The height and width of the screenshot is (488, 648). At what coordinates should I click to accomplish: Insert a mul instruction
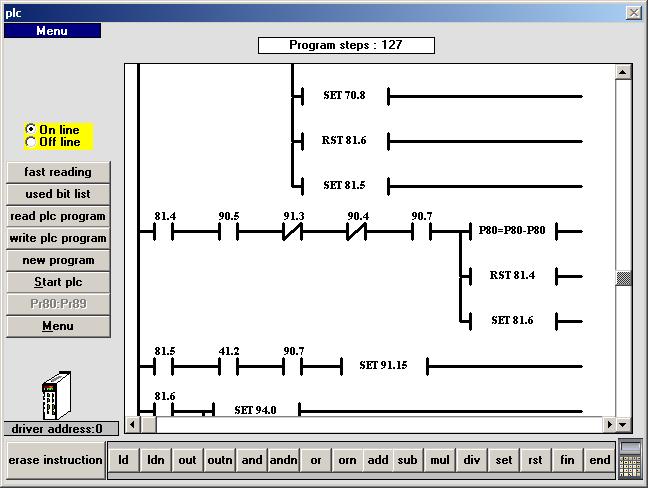coord(440,460)
